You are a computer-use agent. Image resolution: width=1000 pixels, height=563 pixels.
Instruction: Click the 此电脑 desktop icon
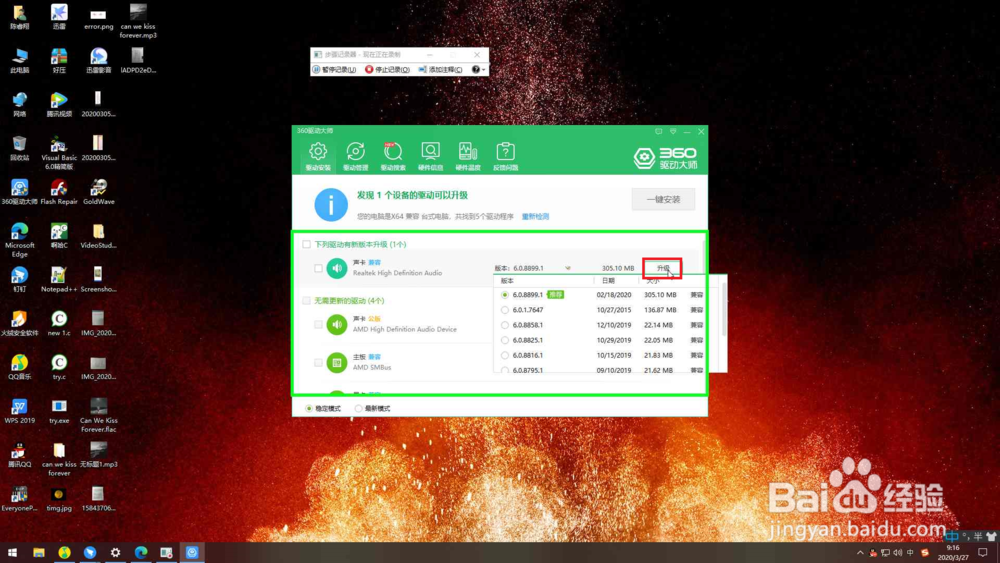(x=19, y=61)
